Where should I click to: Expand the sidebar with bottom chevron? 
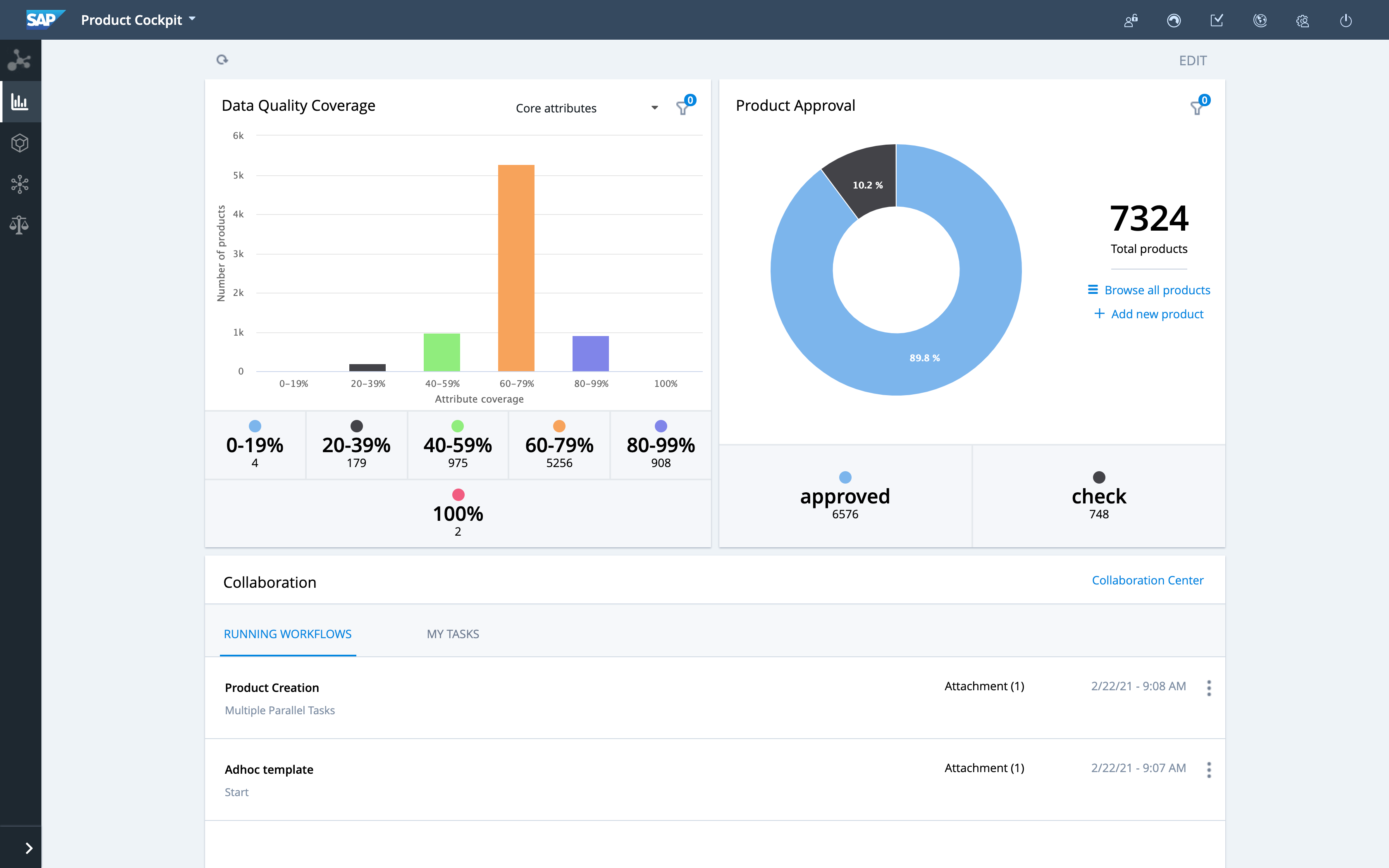[29, 848]
